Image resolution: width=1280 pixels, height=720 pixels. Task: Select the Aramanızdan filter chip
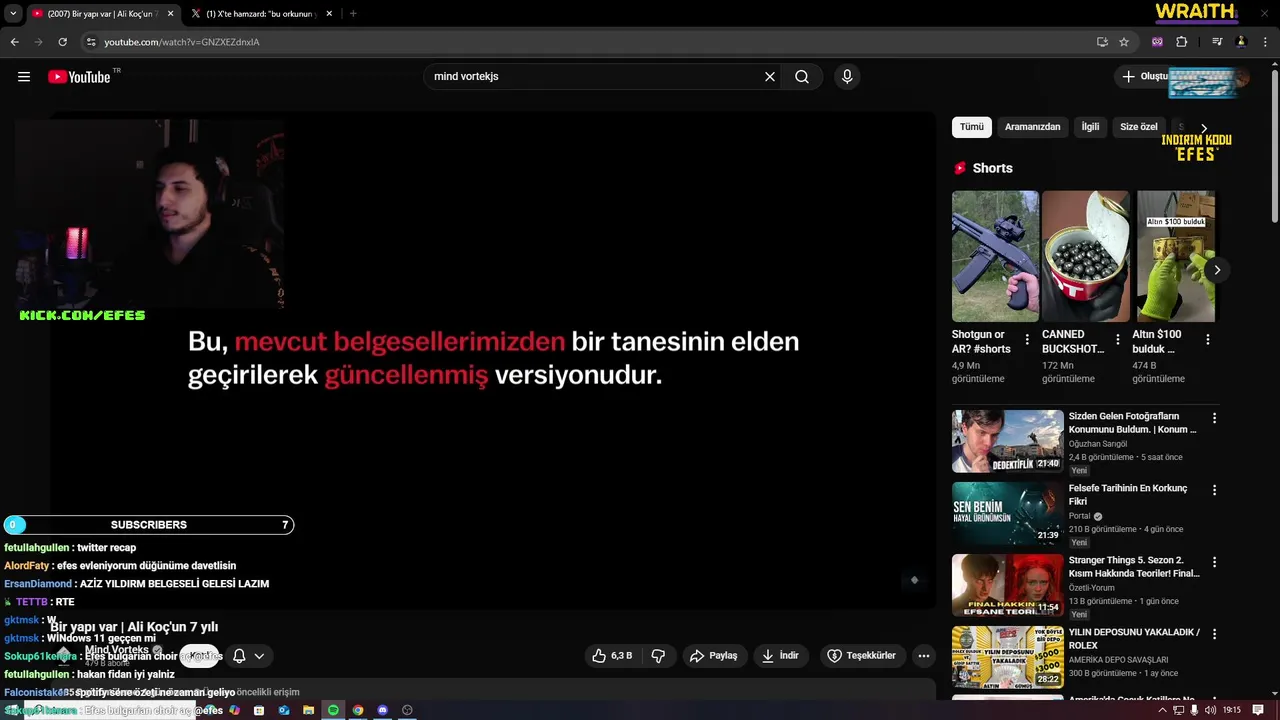[1032, 127]
